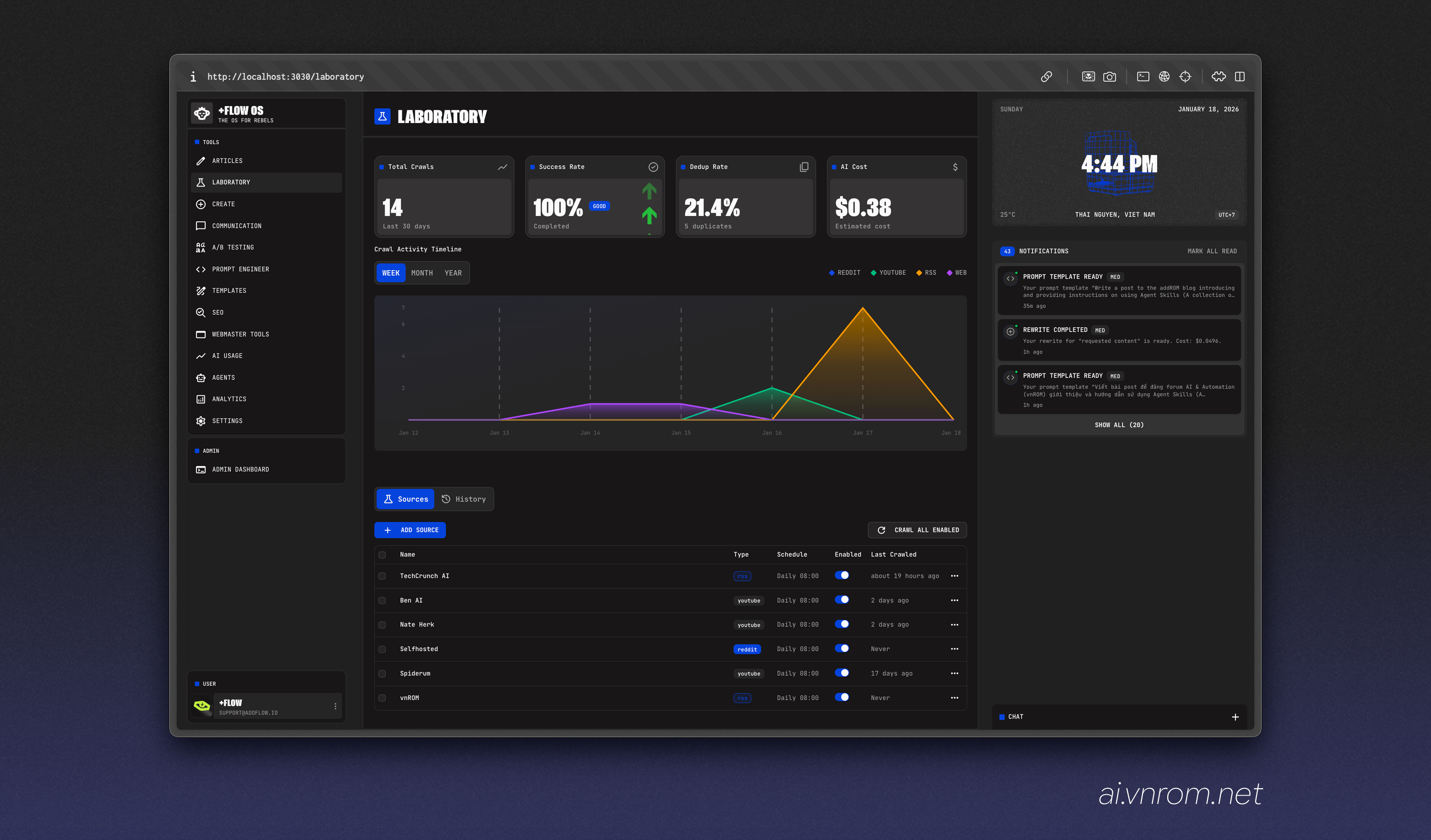Click the globe icon in toolbar
Image resolution: width=1431 pixels, height=840 pixels.
point(1164,77)
